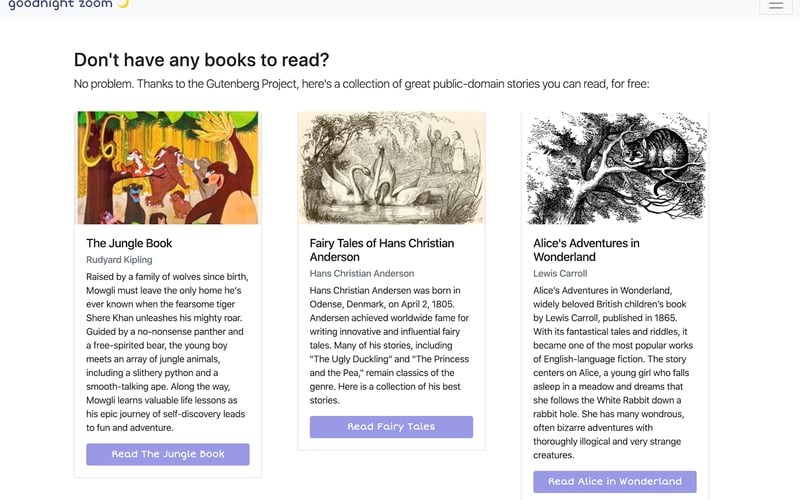Click author subtitle Hans Christian Anderson
Screen dimensions: 800x500
tap(361, 273)
